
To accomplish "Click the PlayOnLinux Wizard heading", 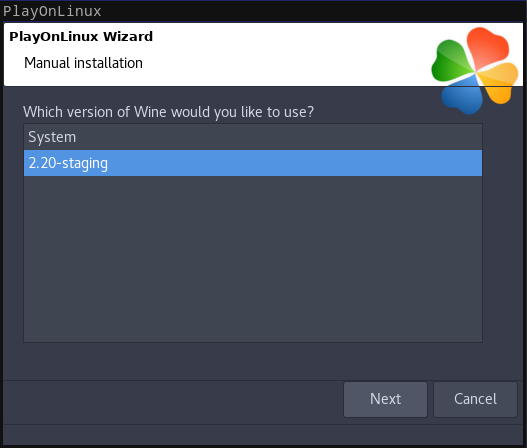I will click(81, 37).
